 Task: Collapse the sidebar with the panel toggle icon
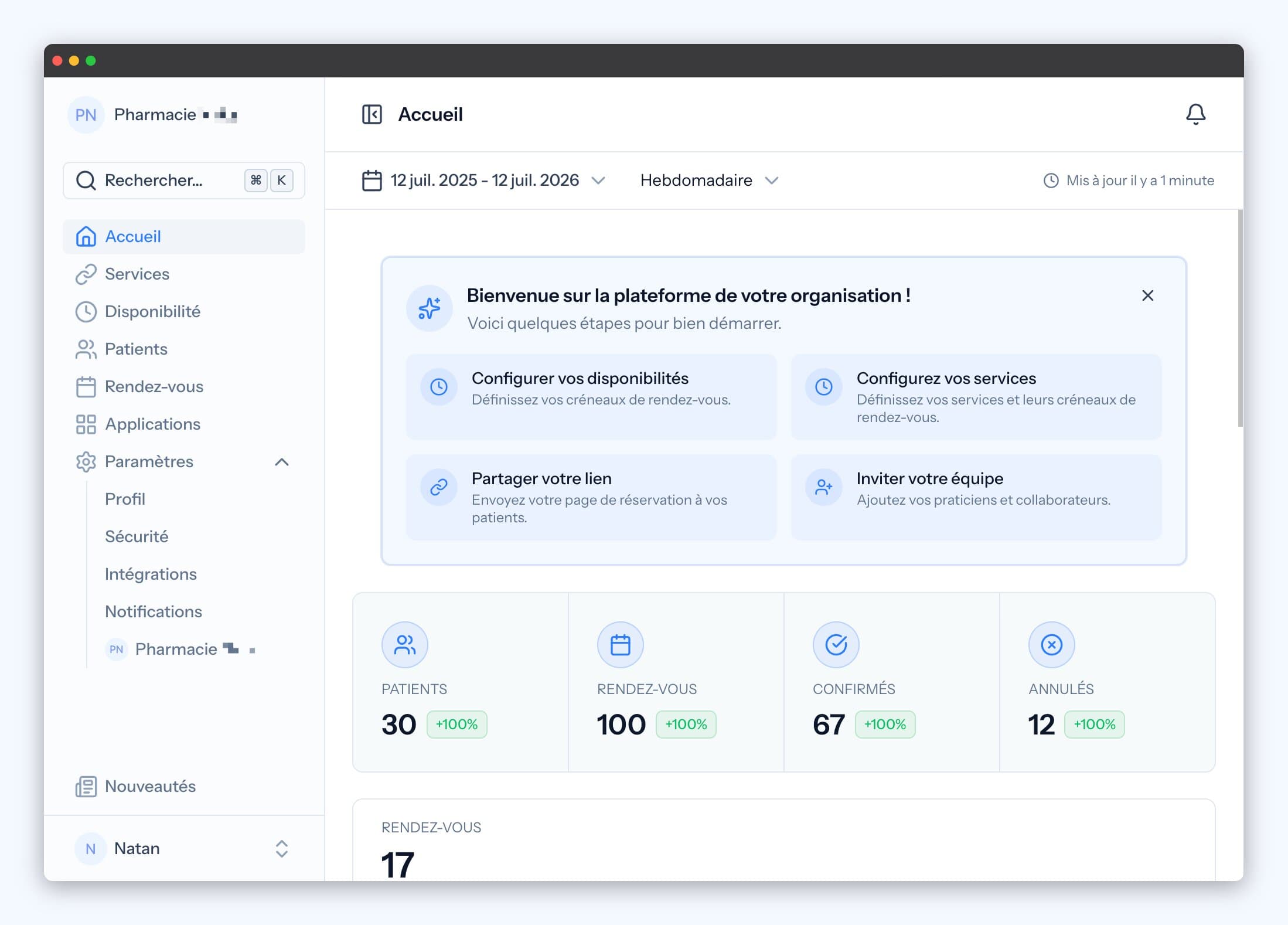click(372, 114)
